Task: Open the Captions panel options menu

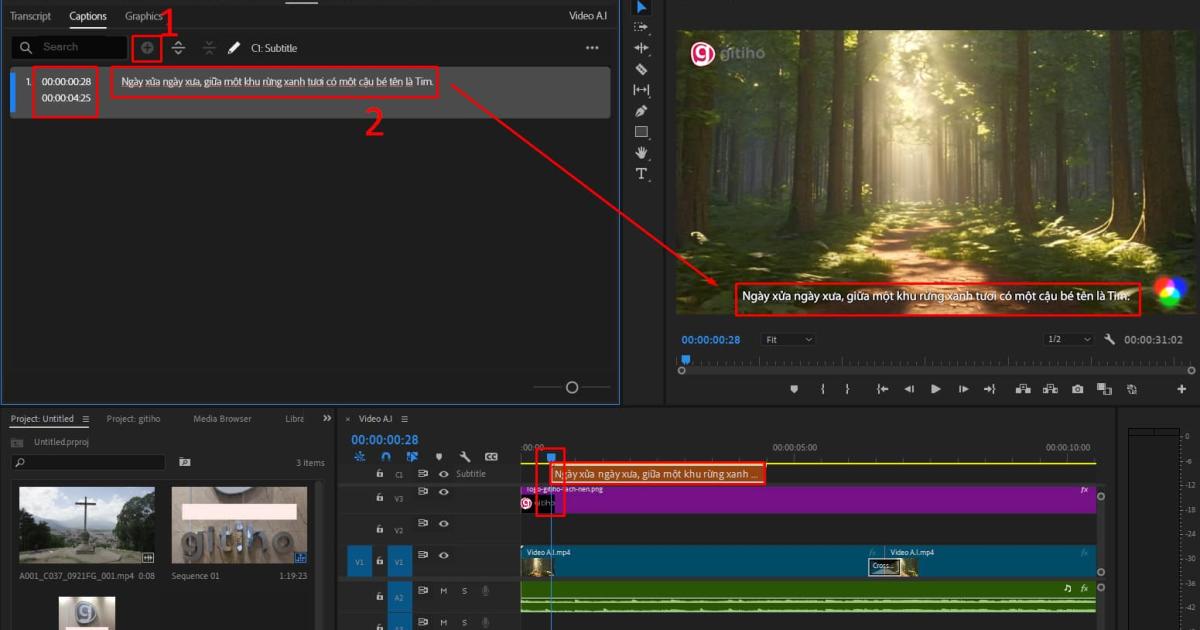Action: pyautogui.click(x=592, y=47)
